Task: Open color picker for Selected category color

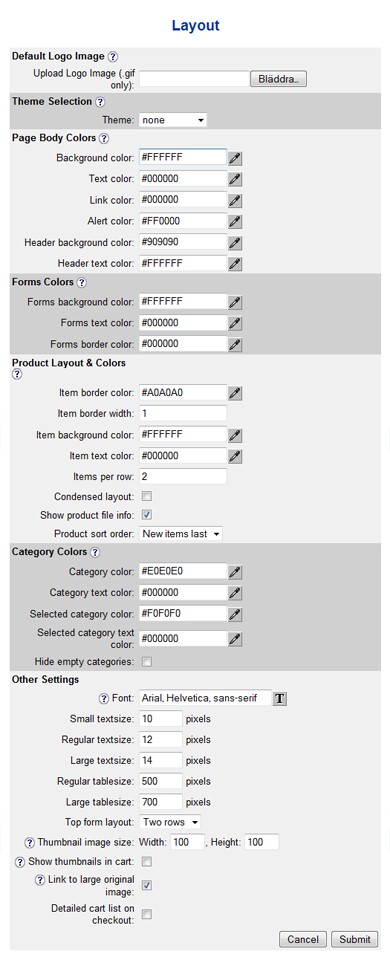Action: 235,614
